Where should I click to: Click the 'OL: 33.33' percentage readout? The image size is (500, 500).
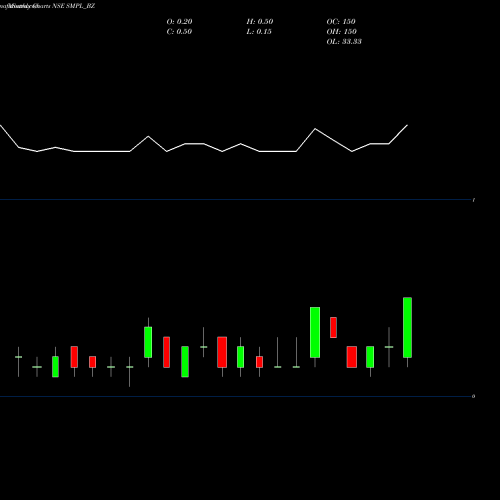(x=344, y=41)
